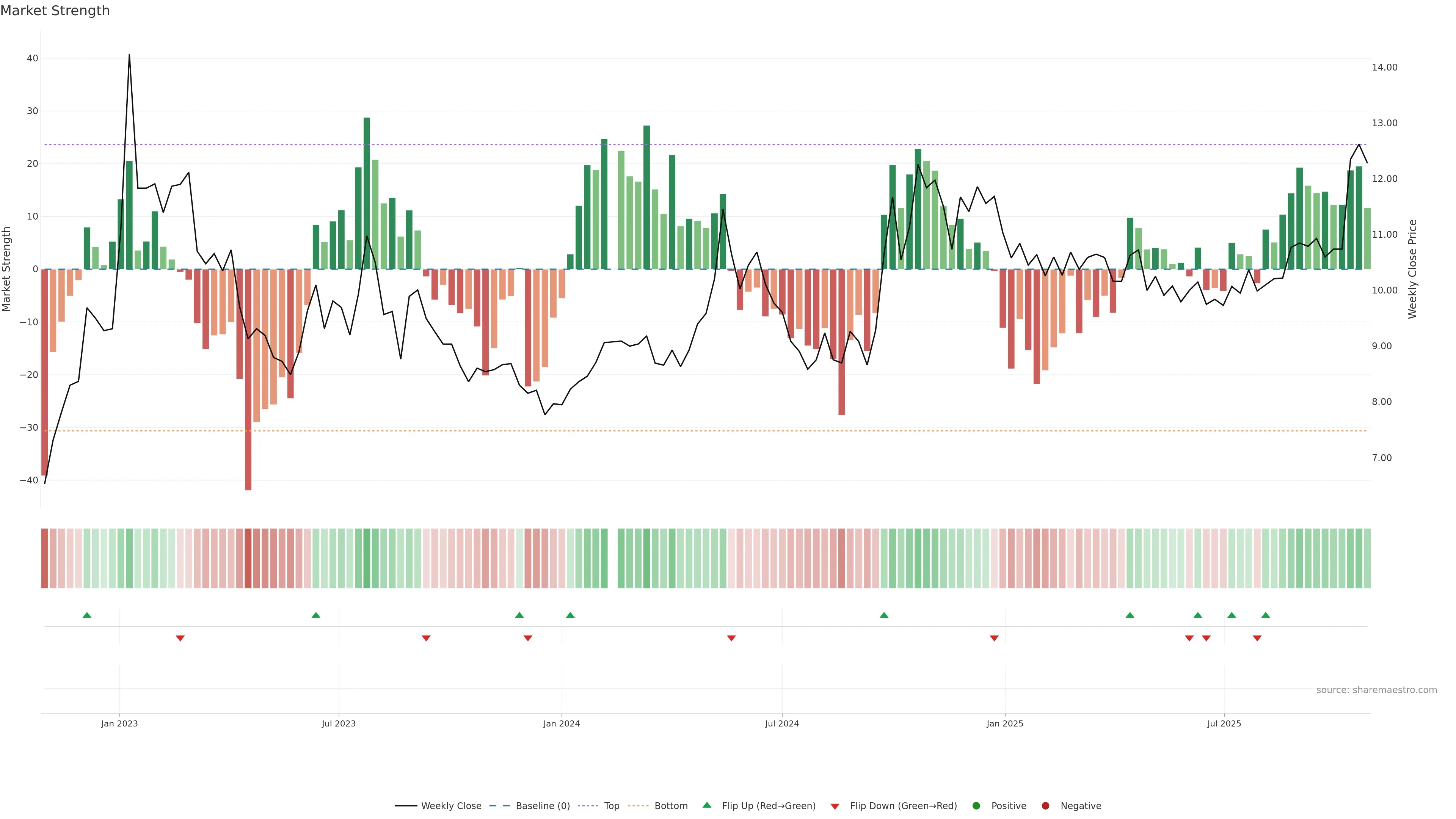Click the Market Strength chart title
The image size is (1456, 819).
(55, 11)
